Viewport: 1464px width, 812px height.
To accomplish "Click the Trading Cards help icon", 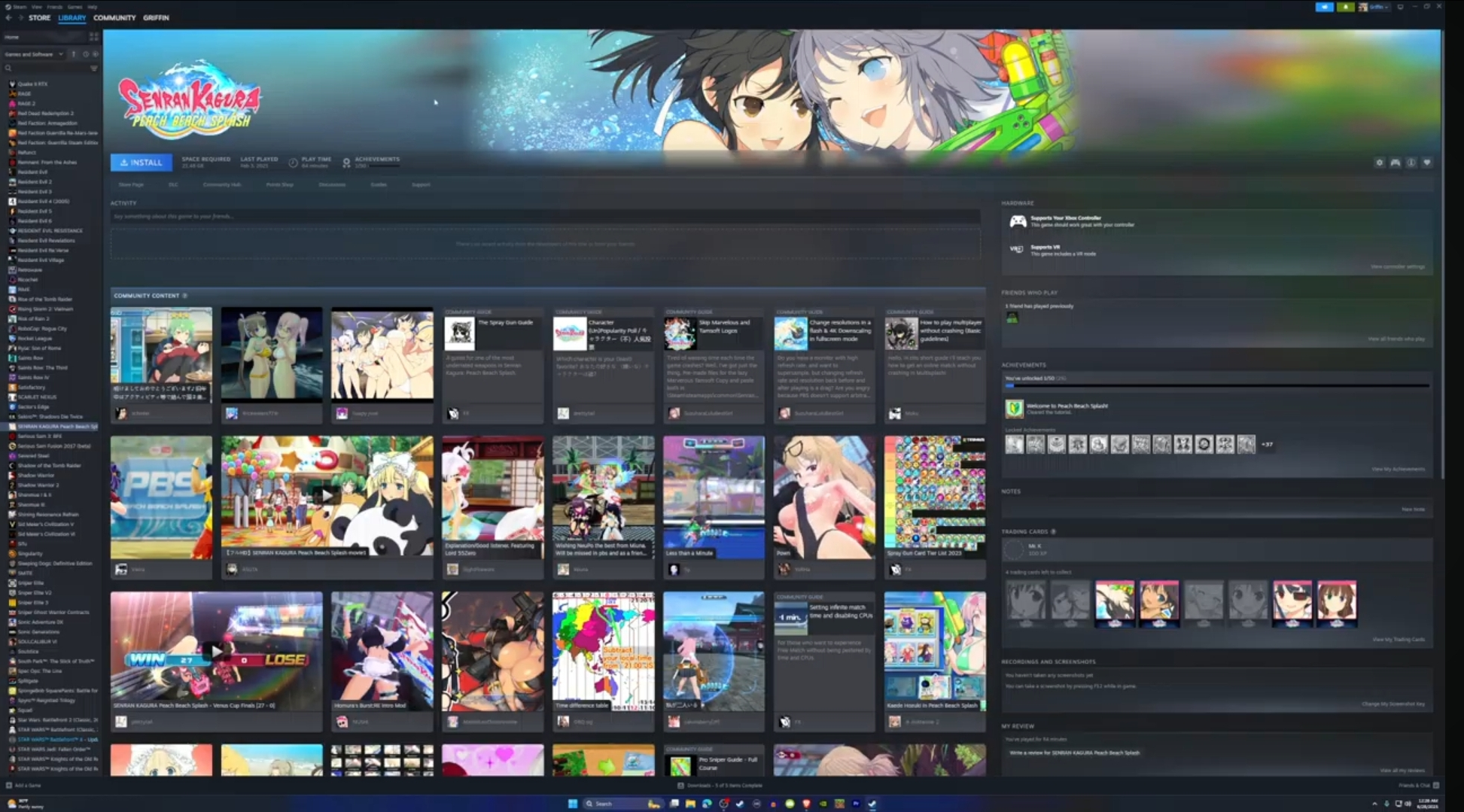I will point(1053,532).
